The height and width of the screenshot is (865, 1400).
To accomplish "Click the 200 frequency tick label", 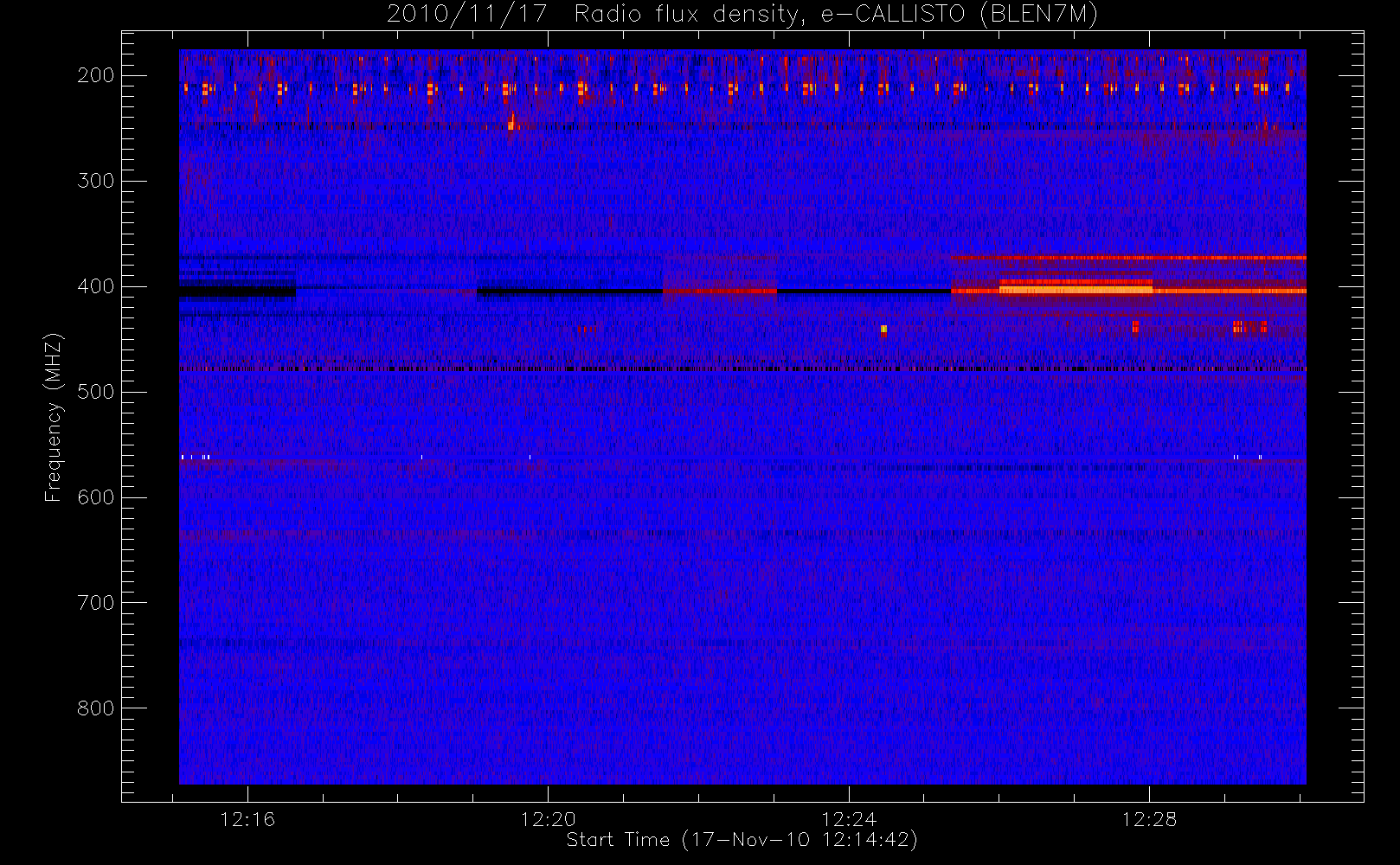I will pyautogui.click(x=96, y=75).
